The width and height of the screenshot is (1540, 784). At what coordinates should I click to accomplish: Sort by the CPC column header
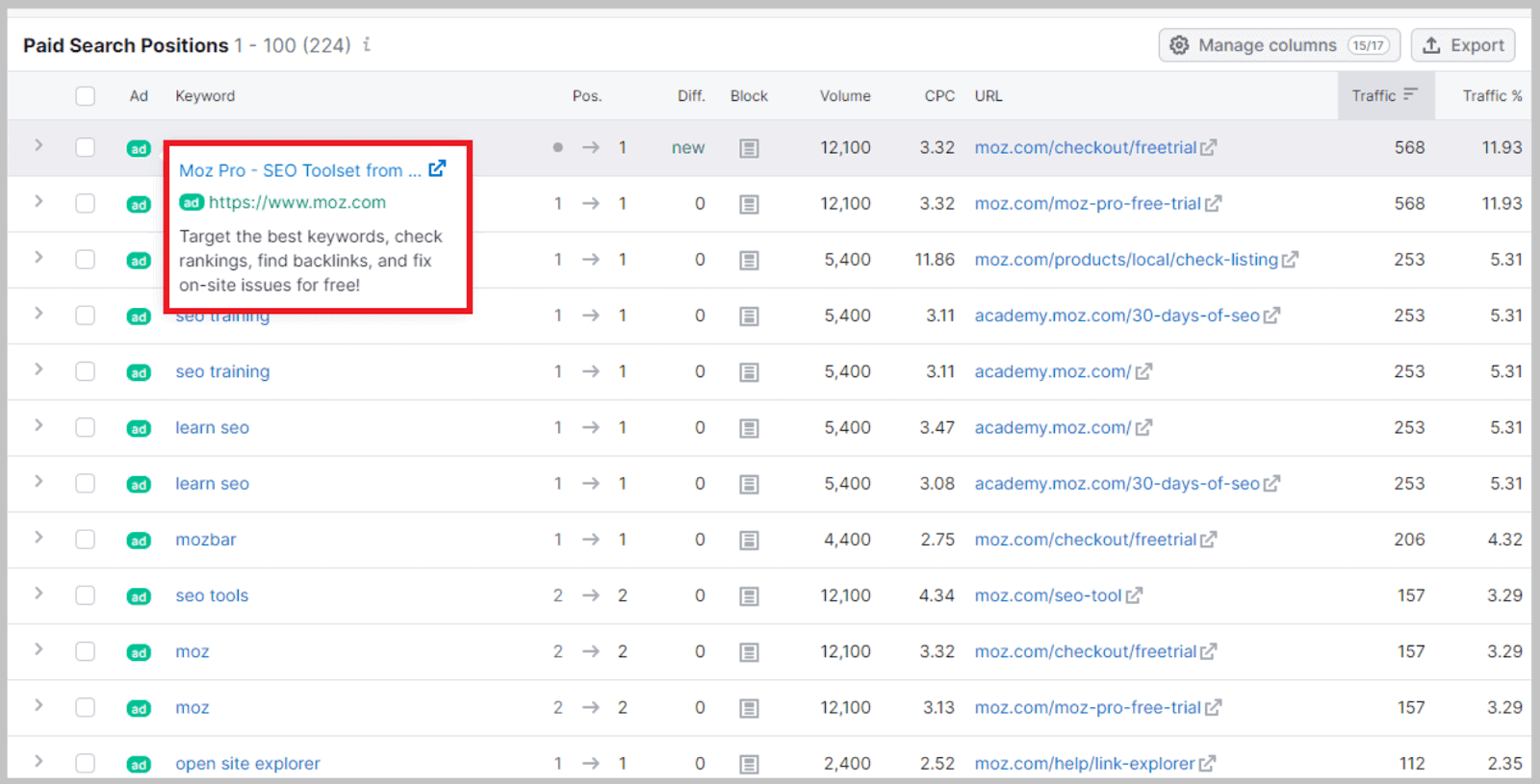tap(939, 96)
